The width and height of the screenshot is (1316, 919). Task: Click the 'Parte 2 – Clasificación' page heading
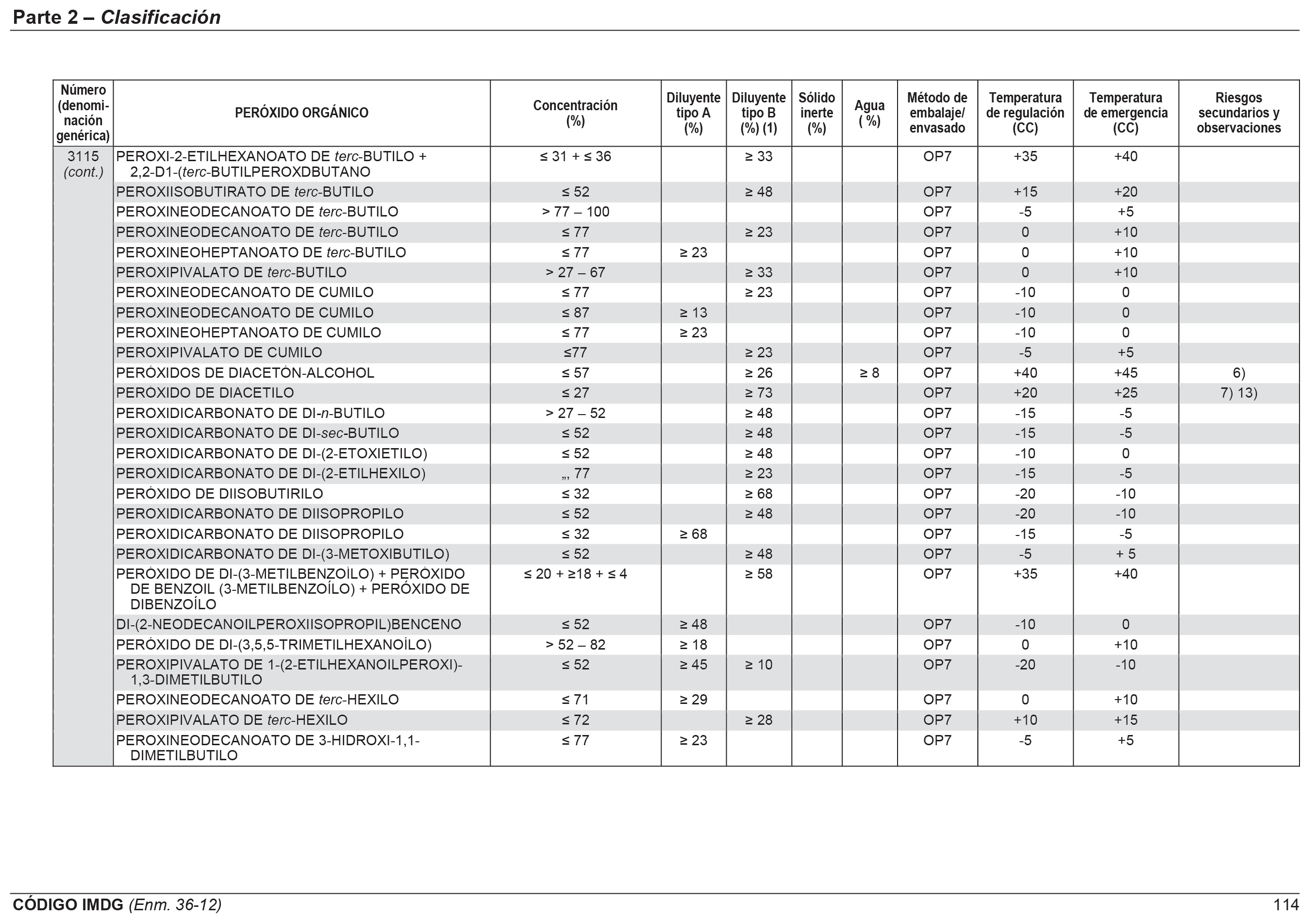(117, 17)
